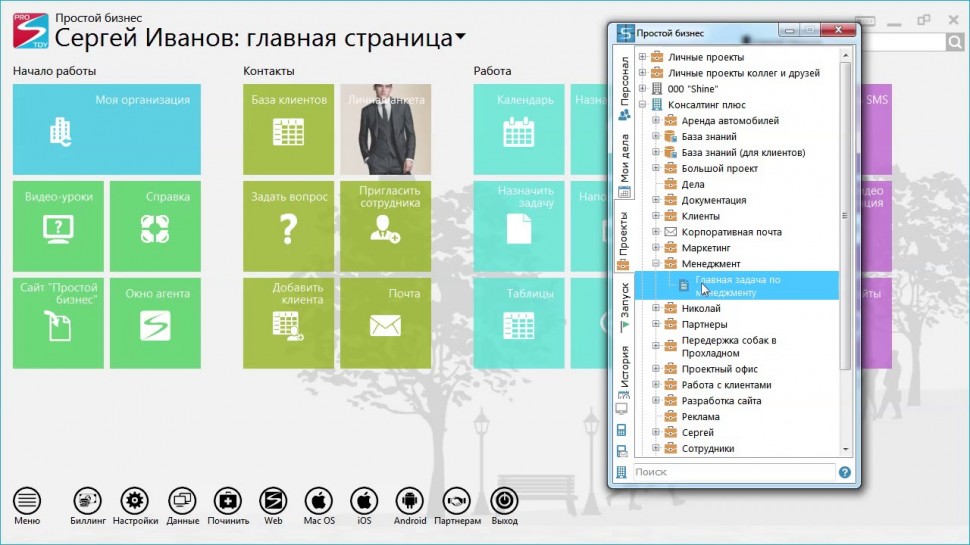Open the Web version icon
970x545 pixels.
pos(273,501)
